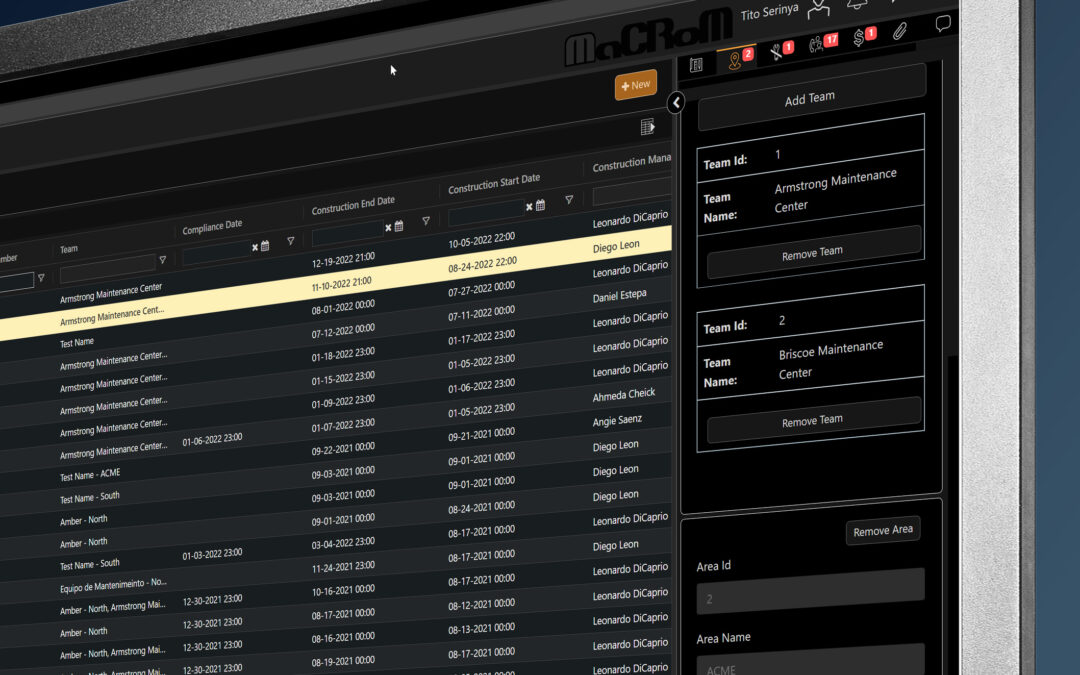Collapse the side panel using the chevron arrow
Image resolution: width=1080 pixels, height=675 pixels.
point(676,103)
